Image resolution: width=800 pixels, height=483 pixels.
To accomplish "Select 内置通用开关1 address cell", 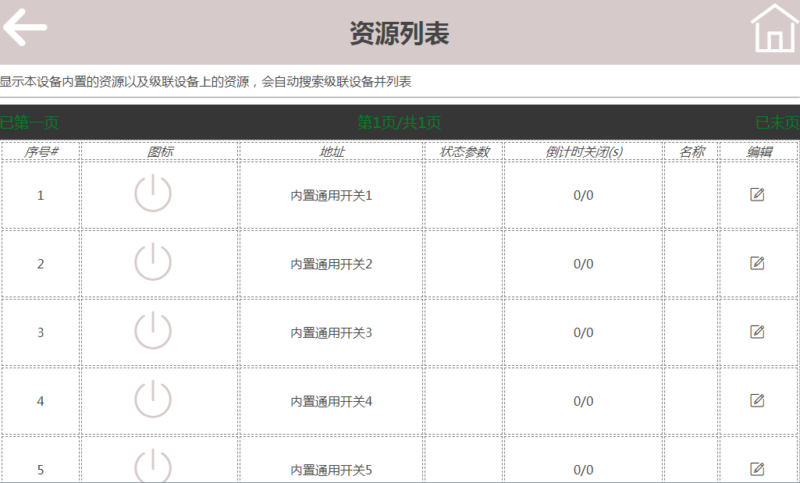I will (x=331, y=195).
